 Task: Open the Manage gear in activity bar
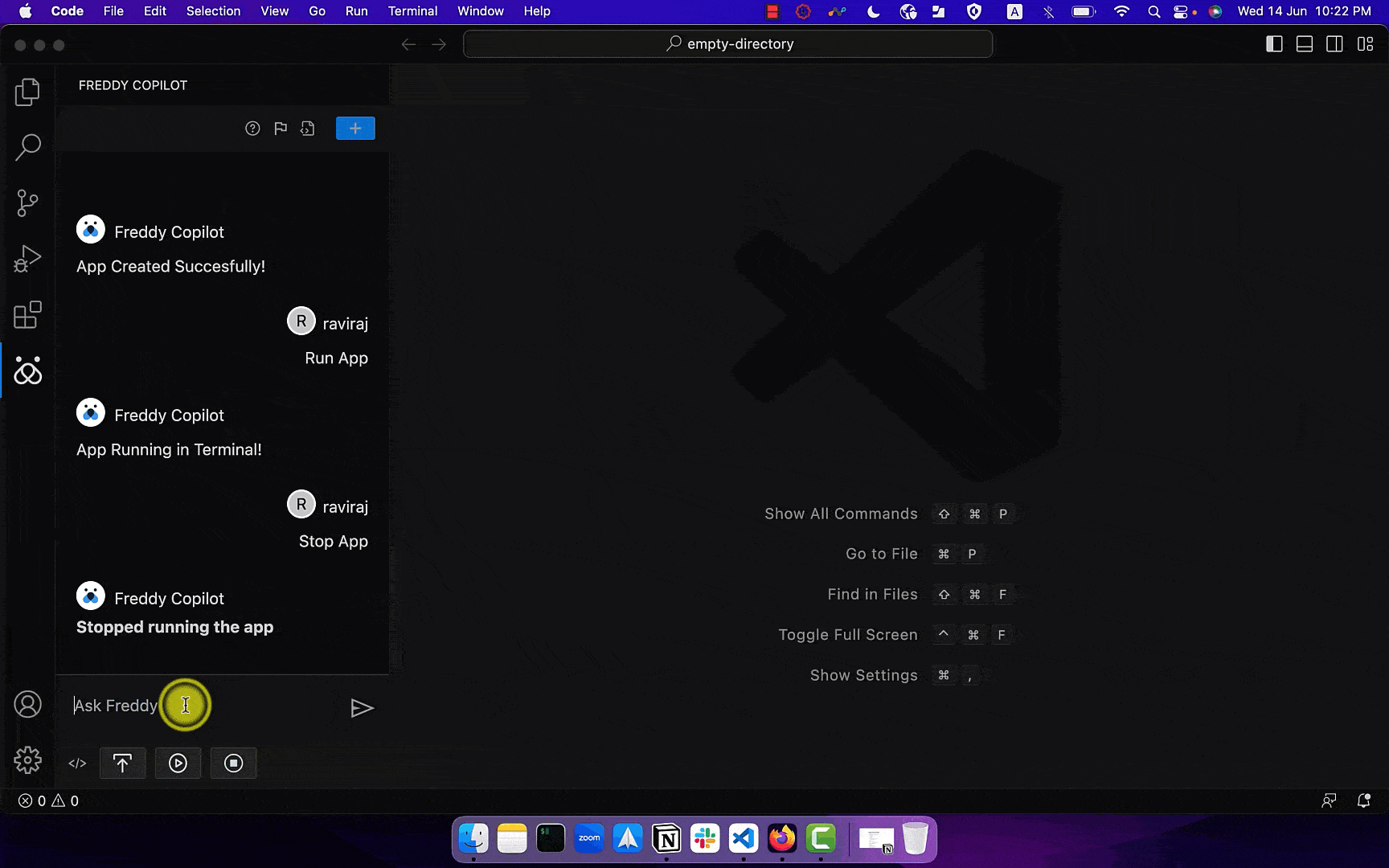click(27, 759)
